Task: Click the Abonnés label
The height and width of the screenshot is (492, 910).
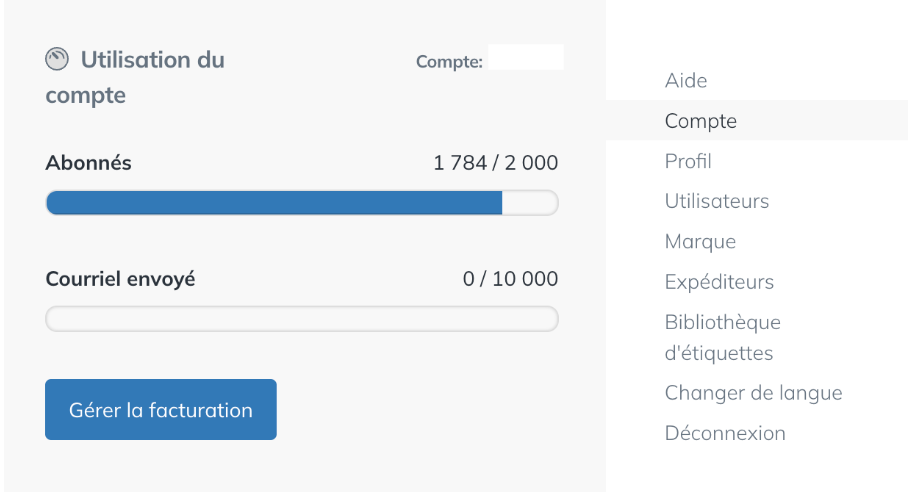Action: 88,162
